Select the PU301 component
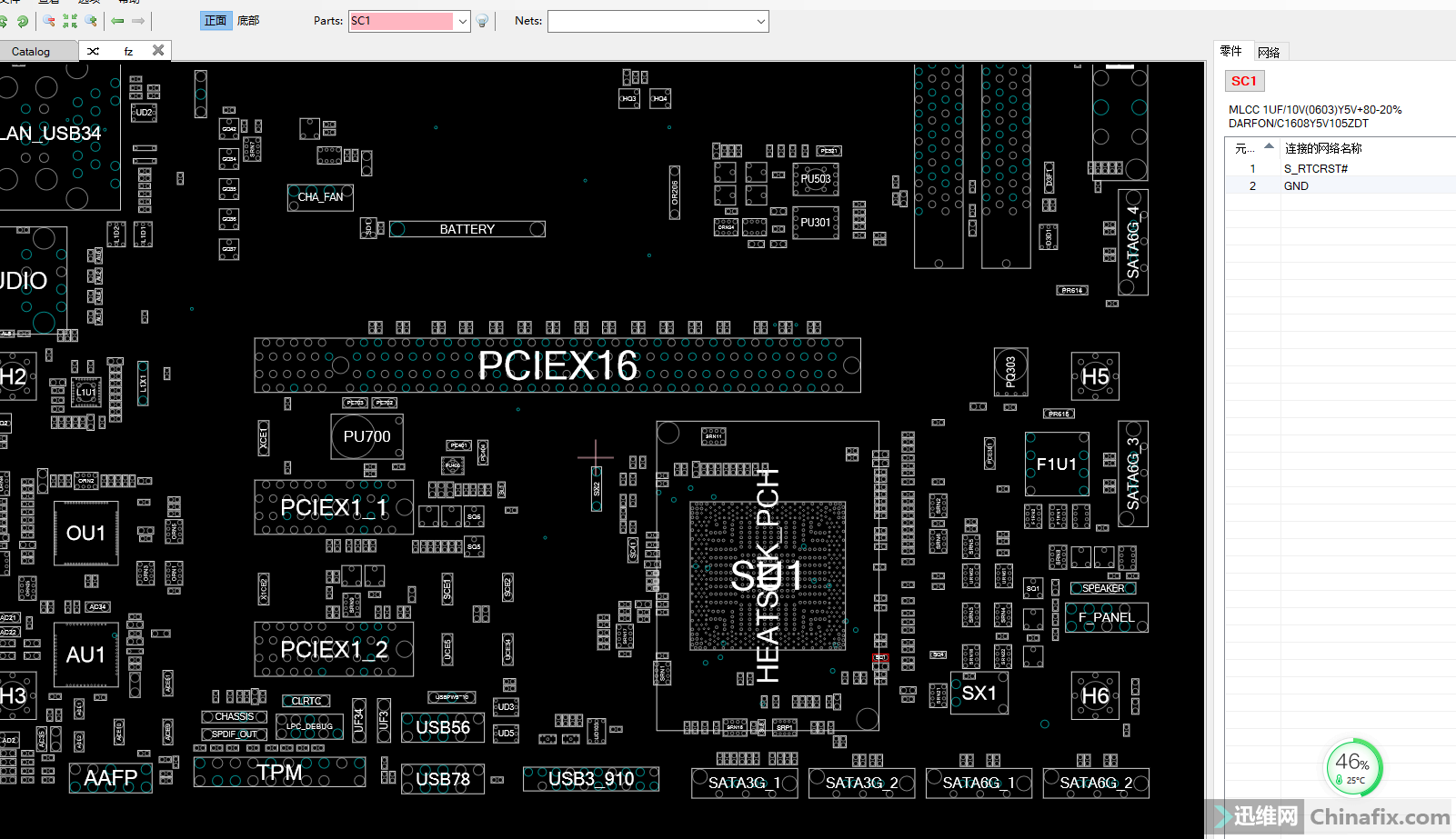Screen dimensions: 1456x839 [x=816, y=223]
